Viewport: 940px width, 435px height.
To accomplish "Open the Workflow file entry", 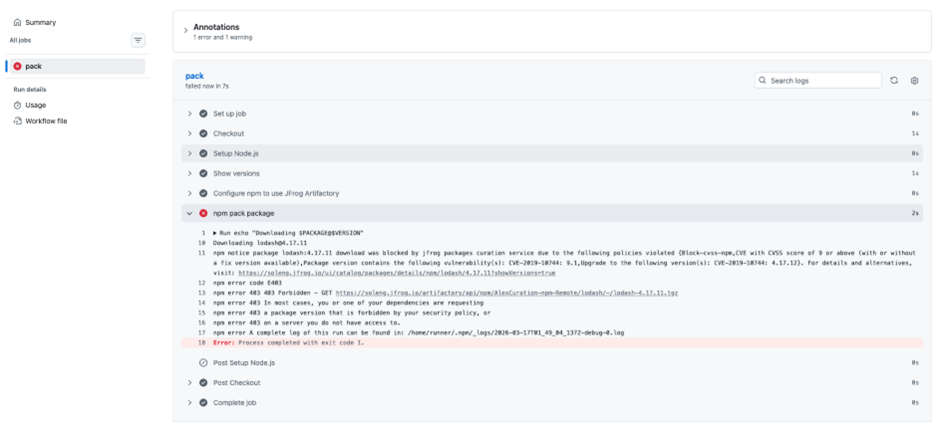I will pyautogui.click(x=46, y=121).
